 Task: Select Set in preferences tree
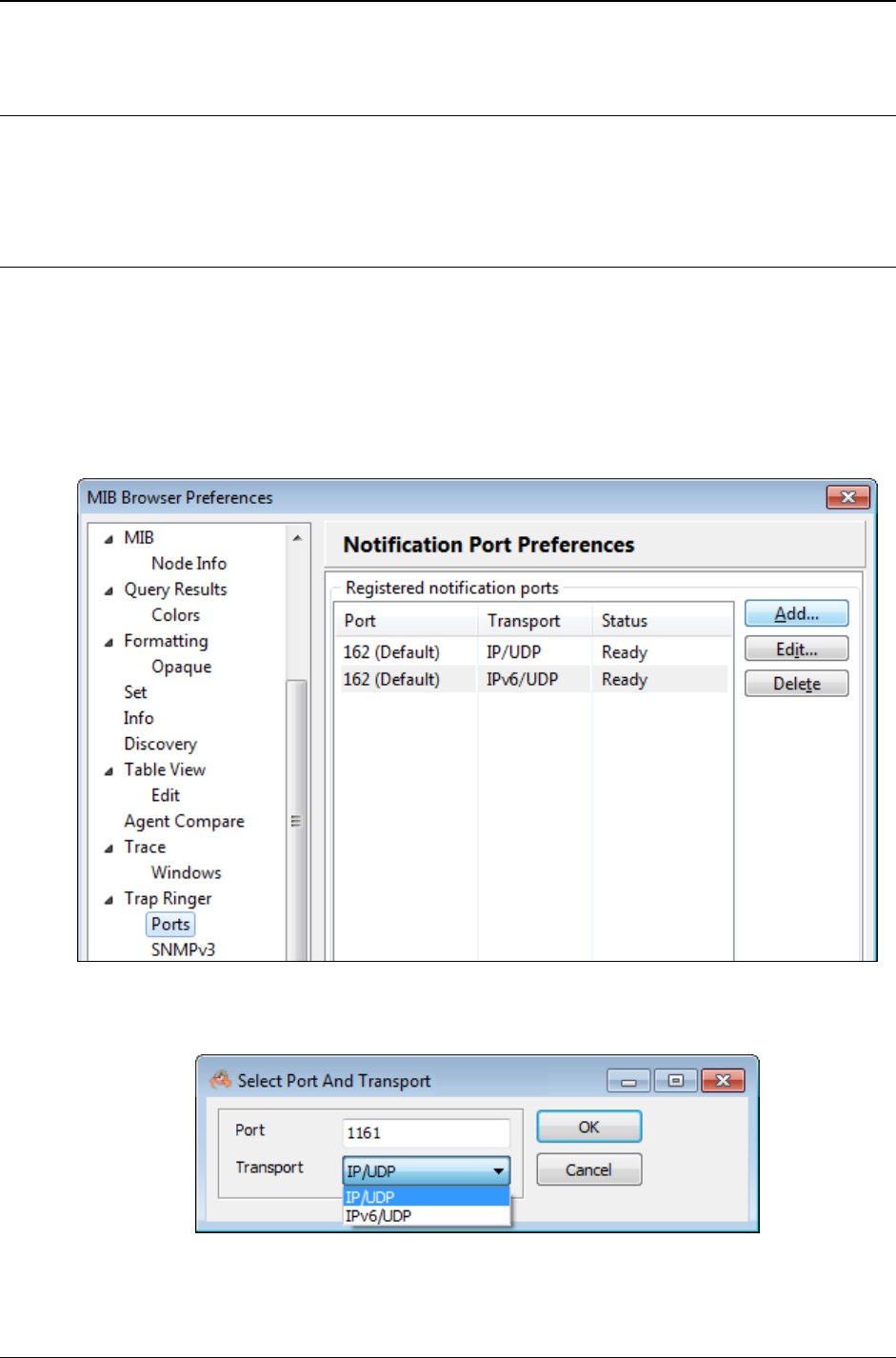[135, 692]
